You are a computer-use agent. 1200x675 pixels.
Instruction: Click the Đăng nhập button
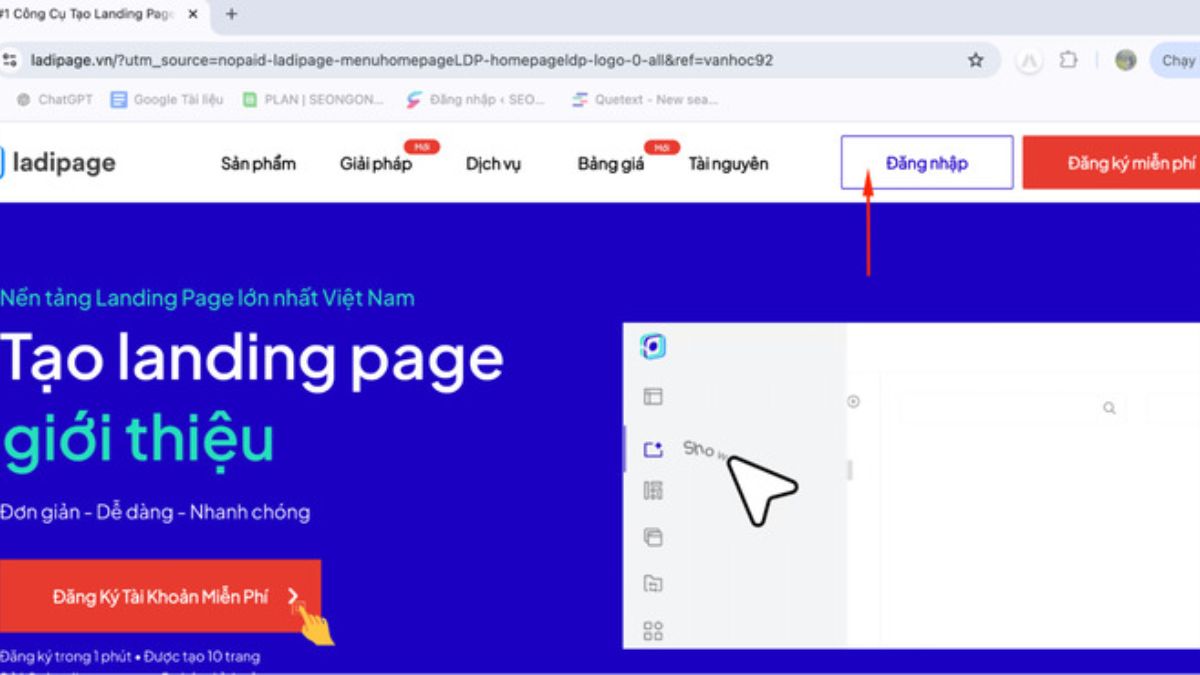tap(926, 162)
